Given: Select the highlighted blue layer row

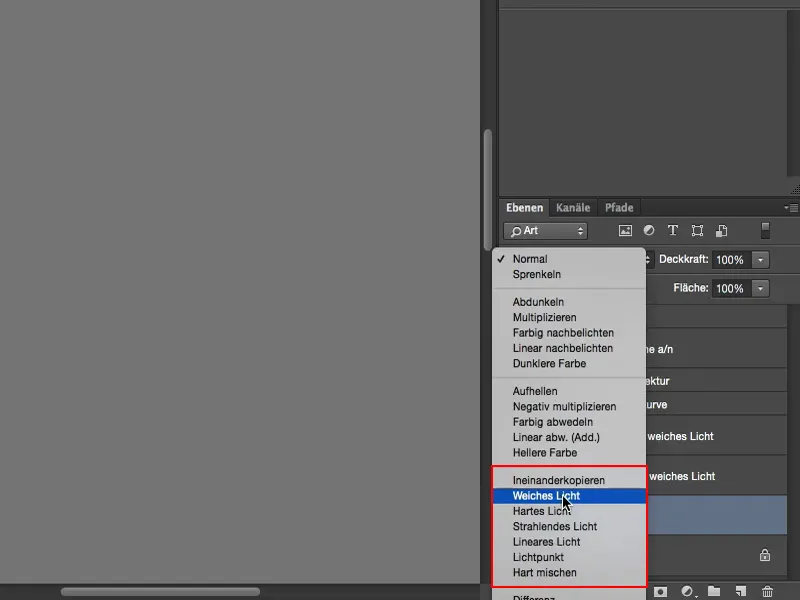Looking at the screenshot, I should pos(716,515).
